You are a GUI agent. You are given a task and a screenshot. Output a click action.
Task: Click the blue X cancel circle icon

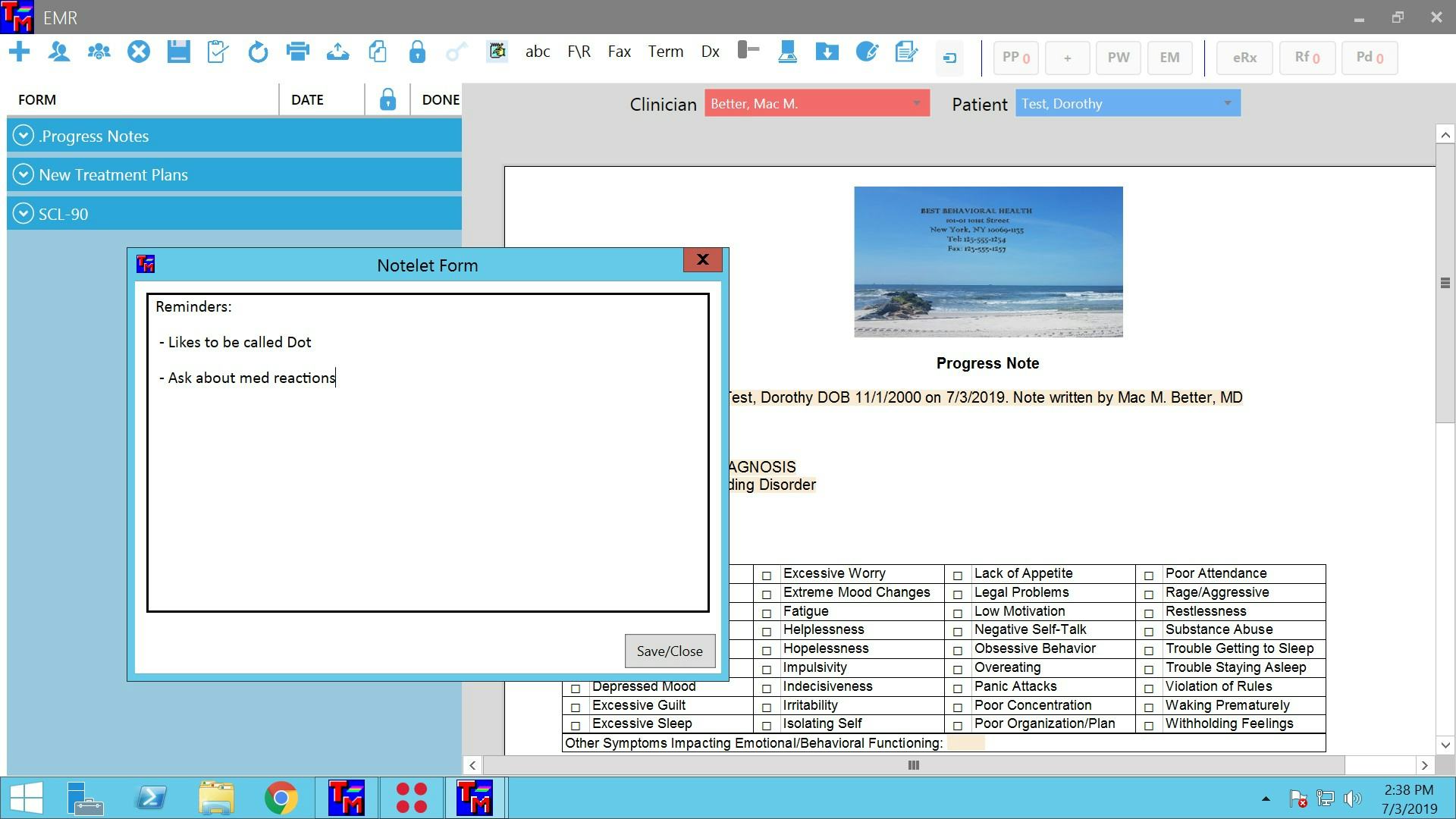[139, 52]
